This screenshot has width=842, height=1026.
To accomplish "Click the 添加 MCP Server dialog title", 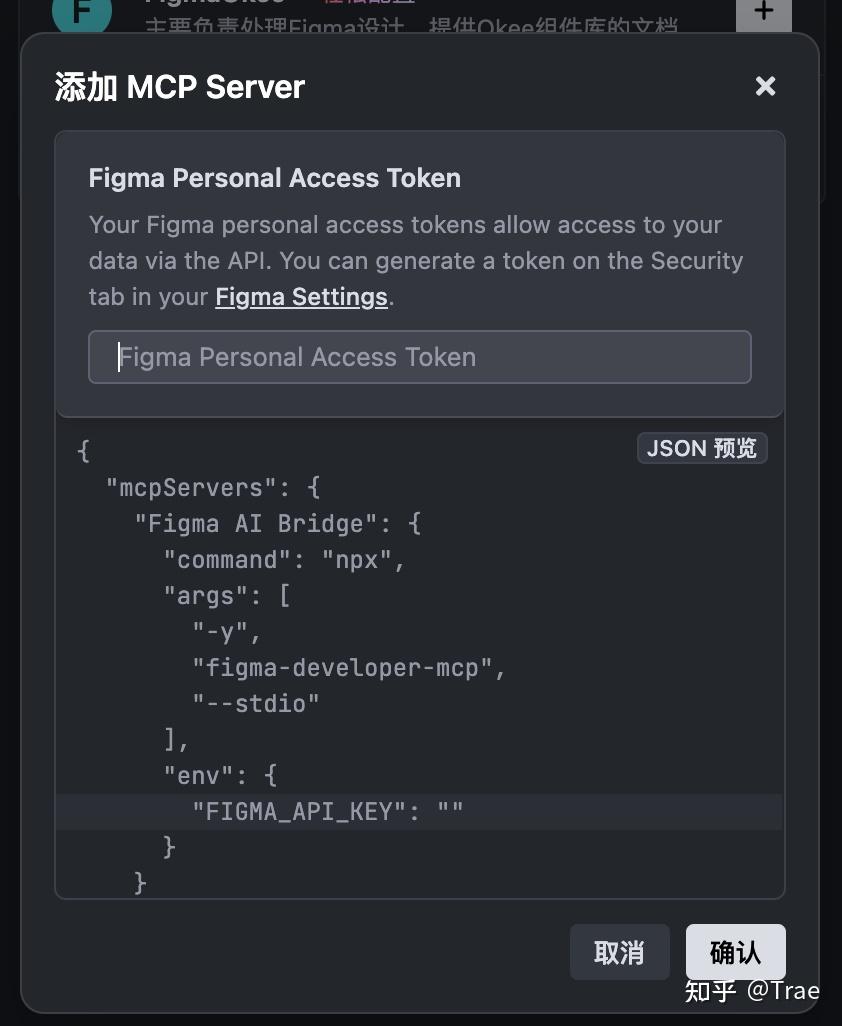I will 179,87.
